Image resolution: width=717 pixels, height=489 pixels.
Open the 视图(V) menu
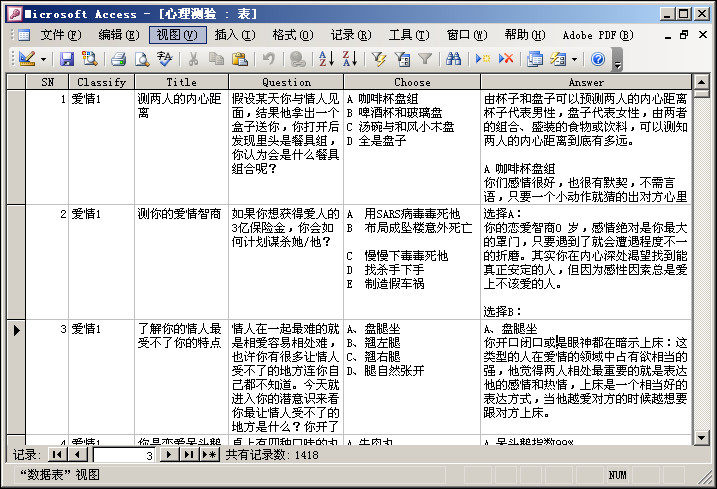click(x=177, y=35)
